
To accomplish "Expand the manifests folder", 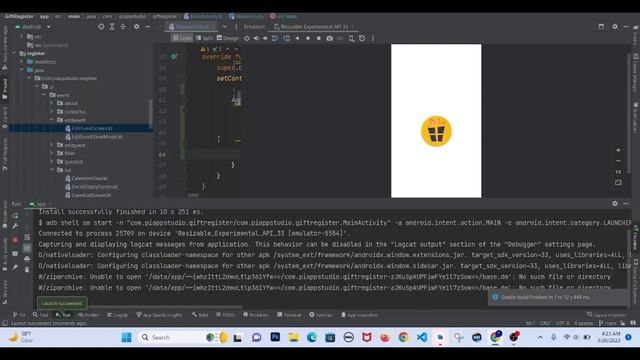I will (22, 62).
